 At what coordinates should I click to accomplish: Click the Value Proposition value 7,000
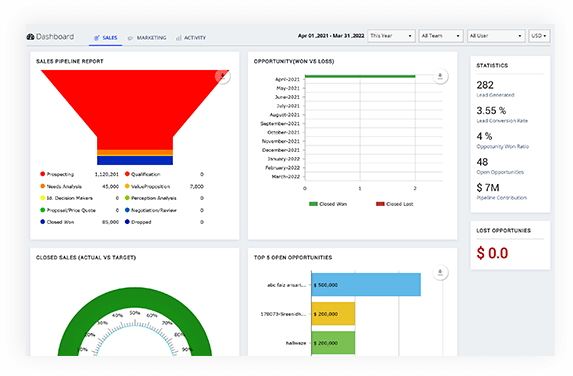(x=197, y=186)
